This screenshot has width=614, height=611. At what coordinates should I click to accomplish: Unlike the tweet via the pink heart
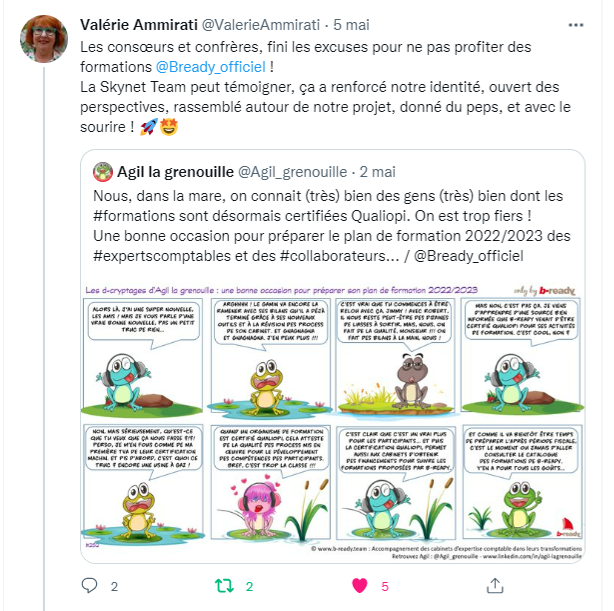(360, 586)
